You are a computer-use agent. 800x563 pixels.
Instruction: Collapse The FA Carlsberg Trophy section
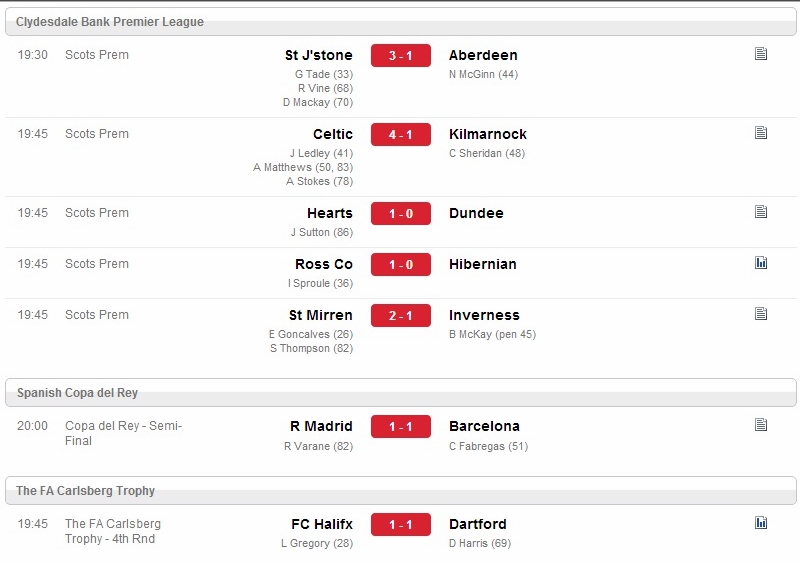401,491
